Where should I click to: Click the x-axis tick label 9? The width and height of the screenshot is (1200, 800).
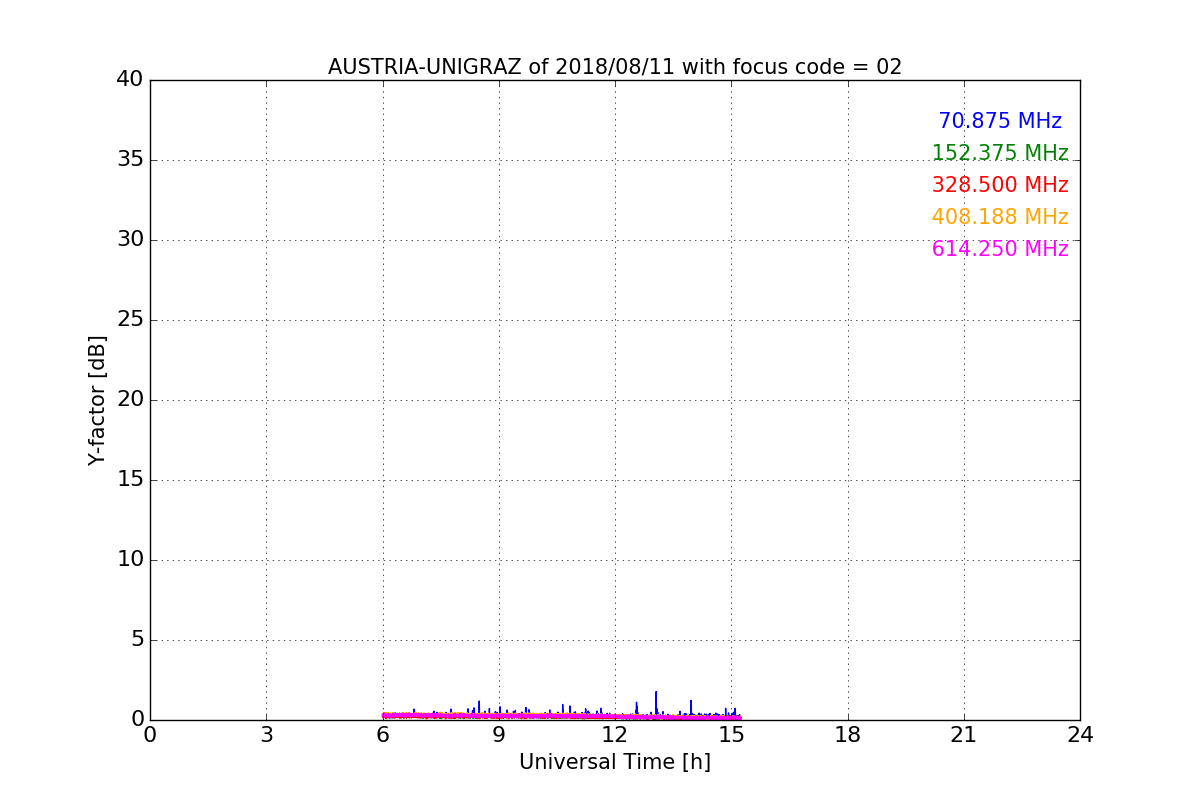pyautogui.click(x=499, y=735)
